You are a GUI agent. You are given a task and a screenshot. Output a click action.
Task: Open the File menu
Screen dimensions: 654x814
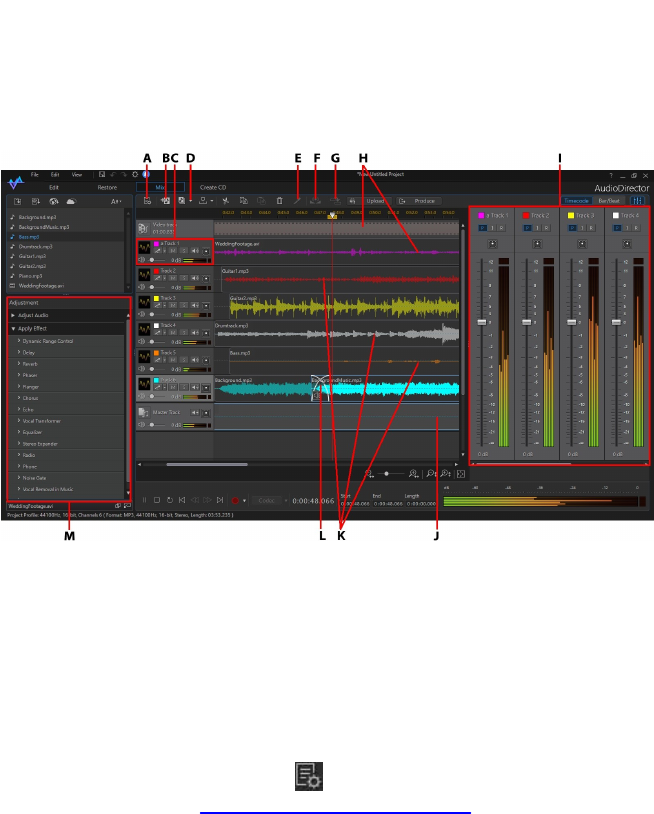click(35, 175)
